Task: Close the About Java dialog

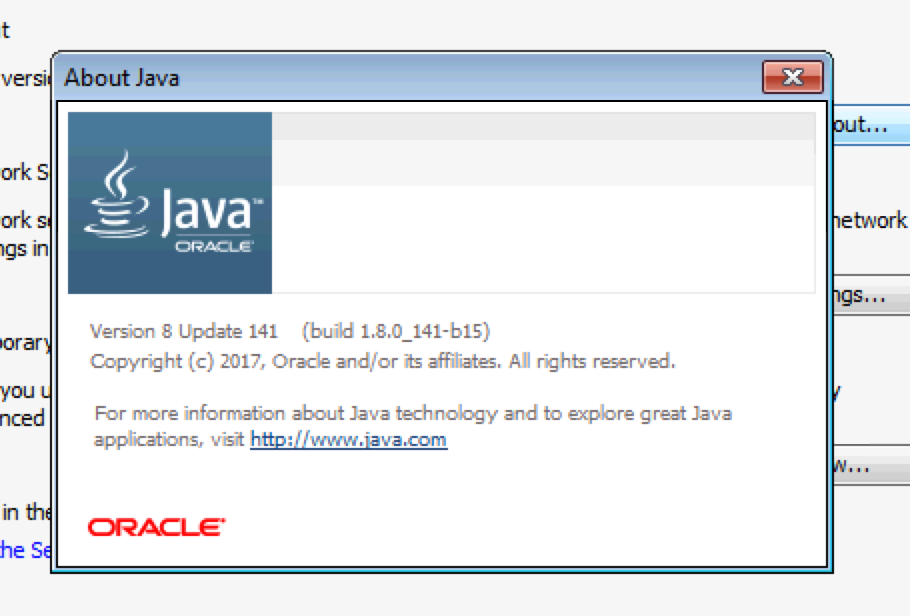Action: 792,77
